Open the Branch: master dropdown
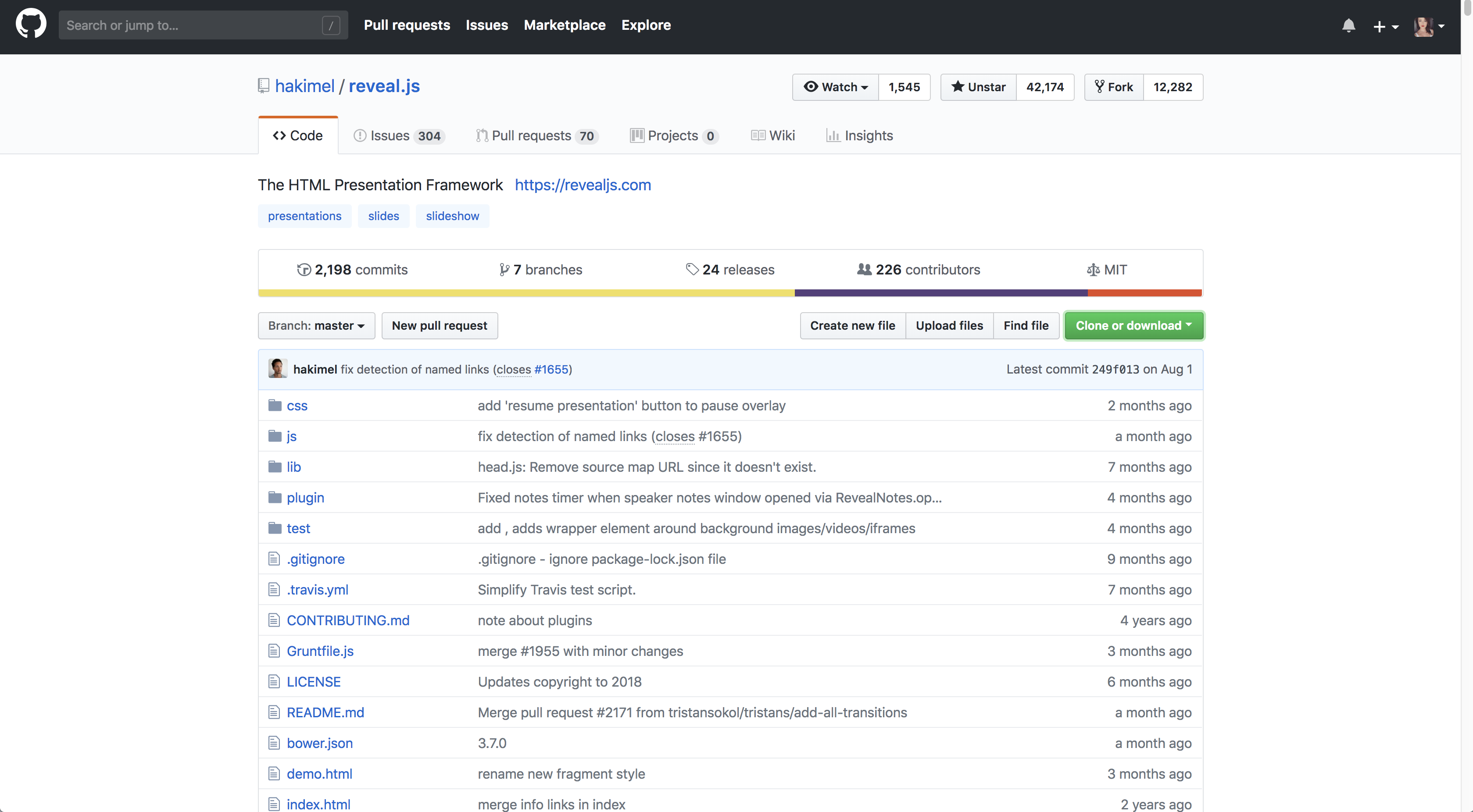This screenshot has width=1473, height=812. pos(316,326)
